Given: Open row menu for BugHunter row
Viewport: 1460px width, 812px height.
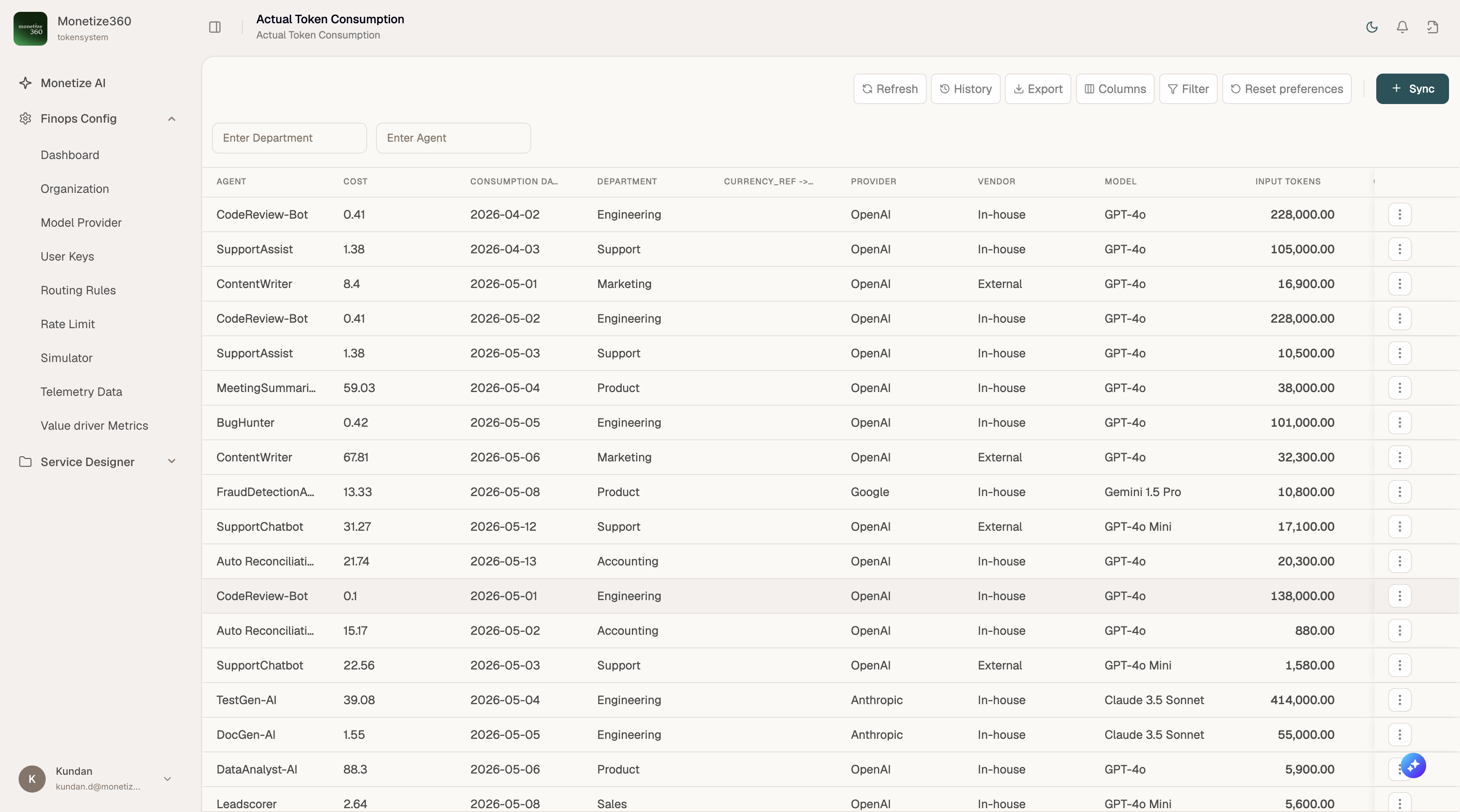Looking at the screenshot, I should 1400,422.
